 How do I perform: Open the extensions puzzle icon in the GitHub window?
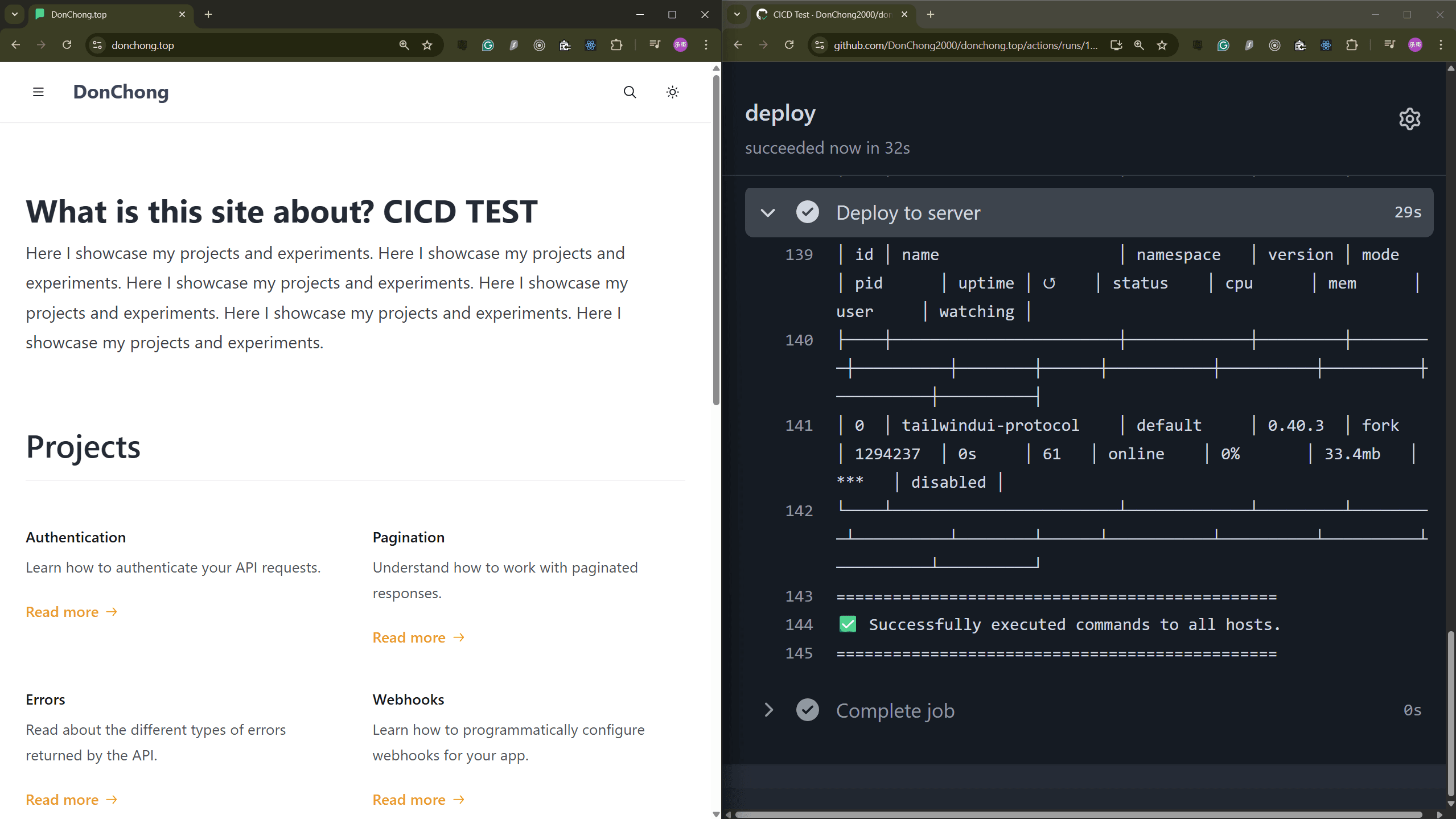pos(1352,45)
